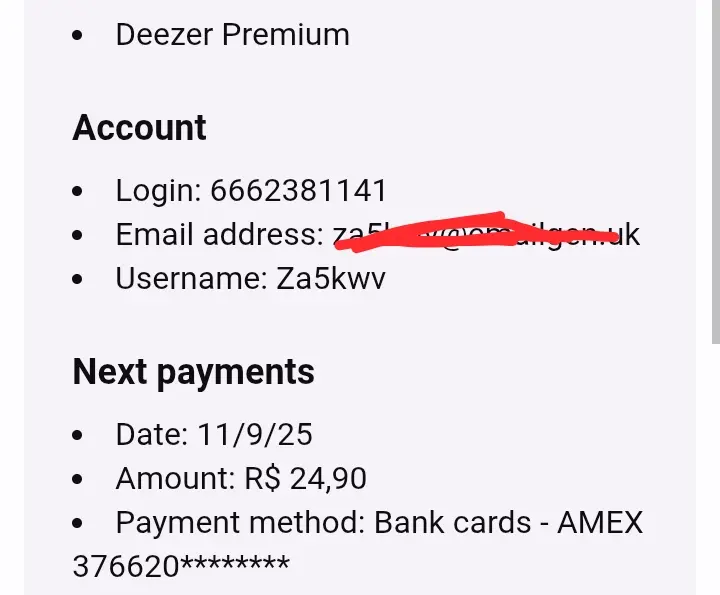This screenshot has height=595, width=720.
Task: Click the Next payments heading
Action: 193,372
